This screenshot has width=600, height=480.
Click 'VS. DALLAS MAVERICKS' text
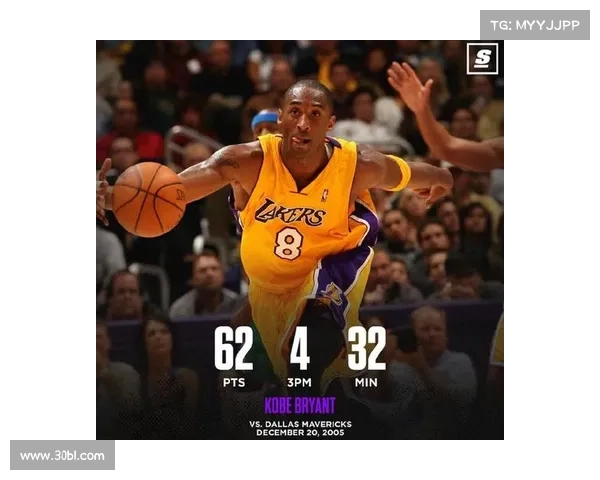click(300, 424)
